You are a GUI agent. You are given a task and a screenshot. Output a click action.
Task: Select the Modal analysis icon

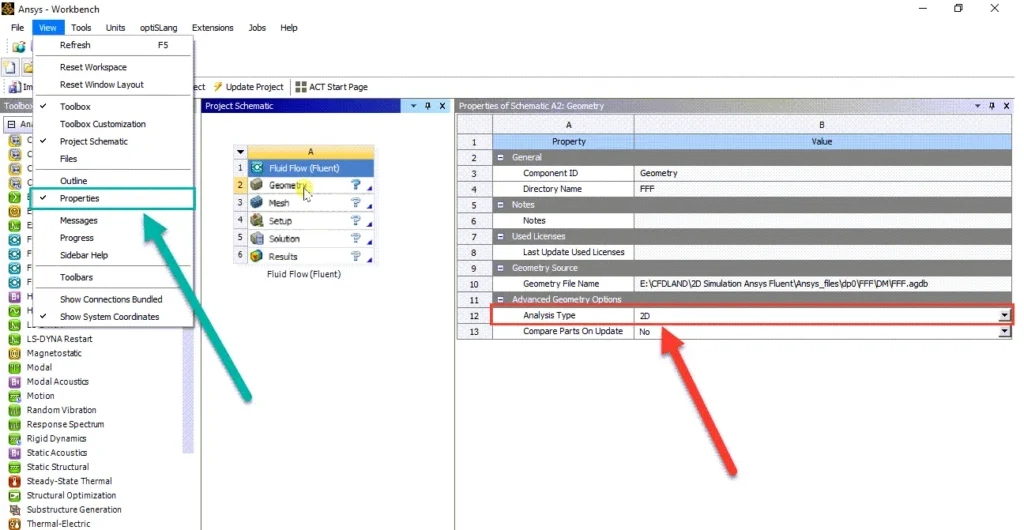click(x=14, y=367)
